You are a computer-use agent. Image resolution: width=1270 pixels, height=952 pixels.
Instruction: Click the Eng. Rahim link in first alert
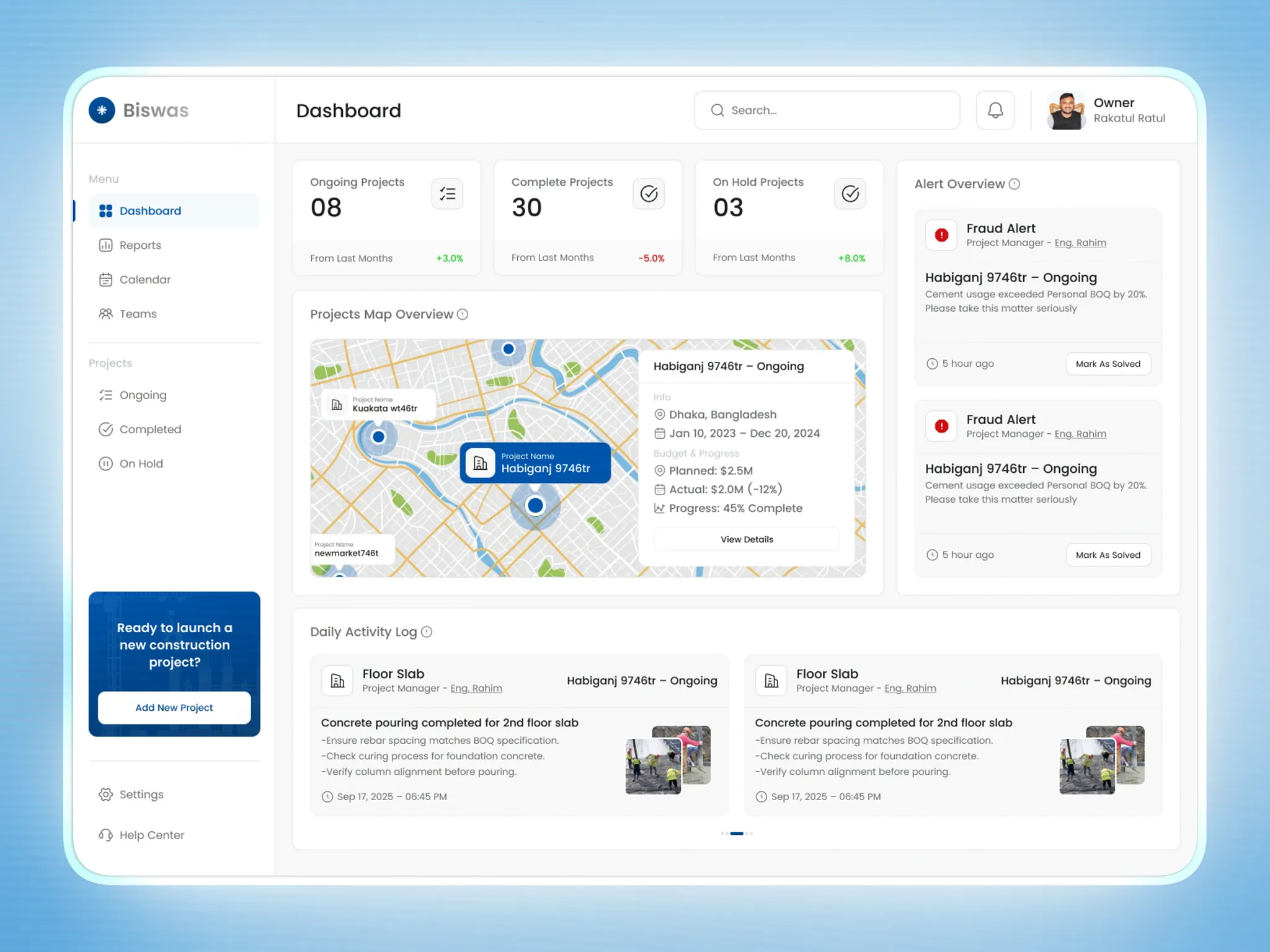pyautogui.click(x=1080, y=243)
